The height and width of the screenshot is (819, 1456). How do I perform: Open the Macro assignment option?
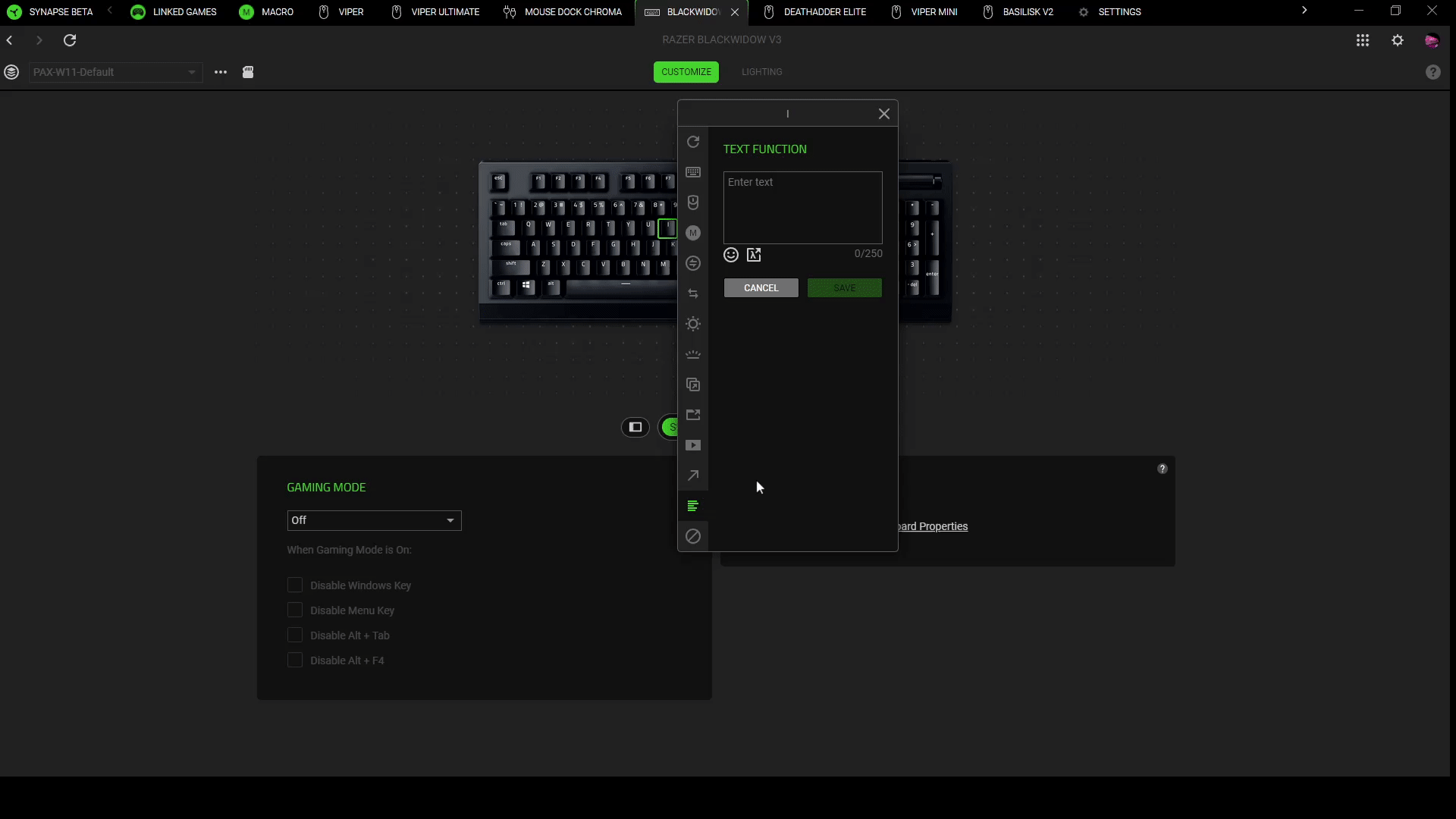coord(693,233)
